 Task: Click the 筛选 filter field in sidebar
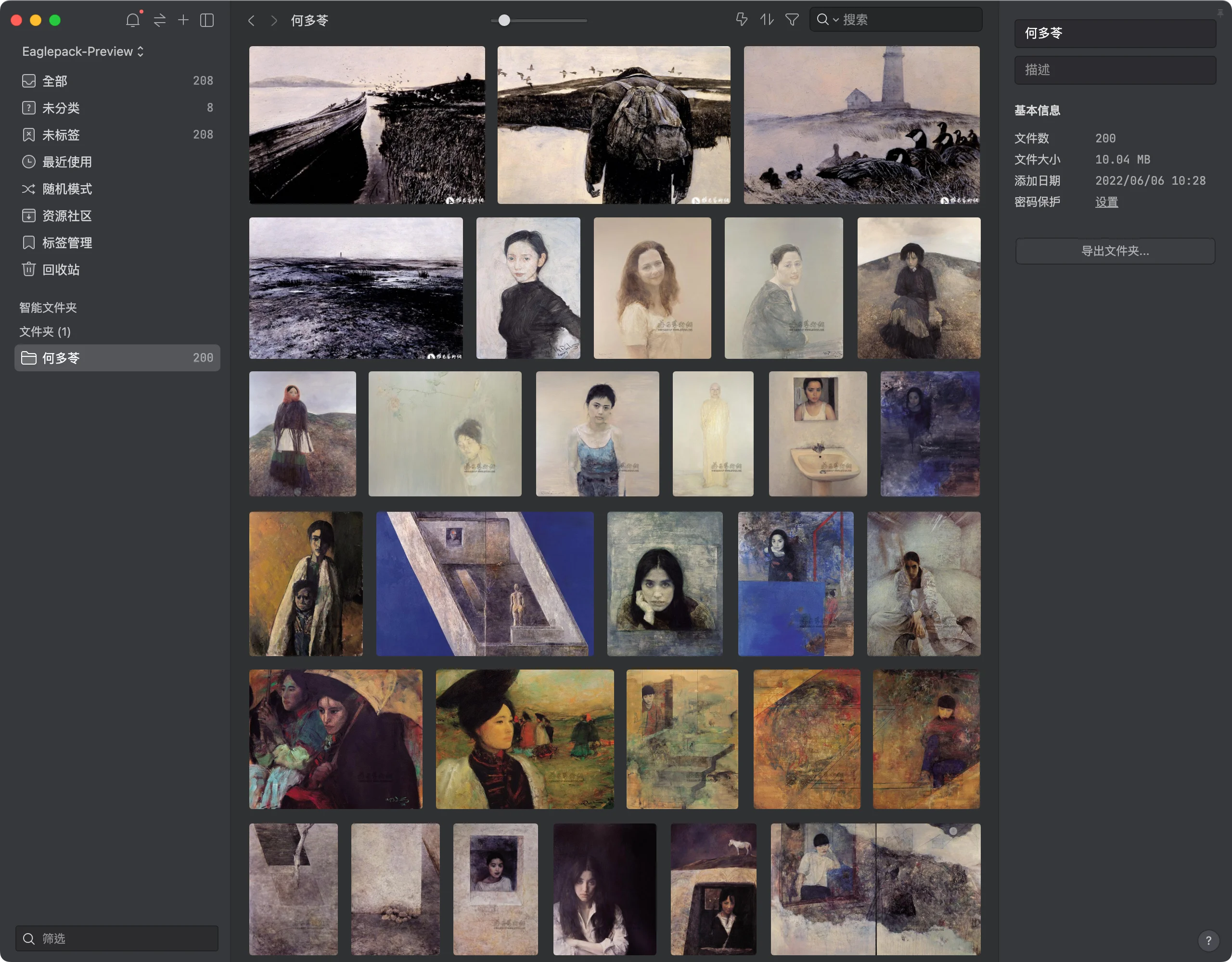(117, 938)
